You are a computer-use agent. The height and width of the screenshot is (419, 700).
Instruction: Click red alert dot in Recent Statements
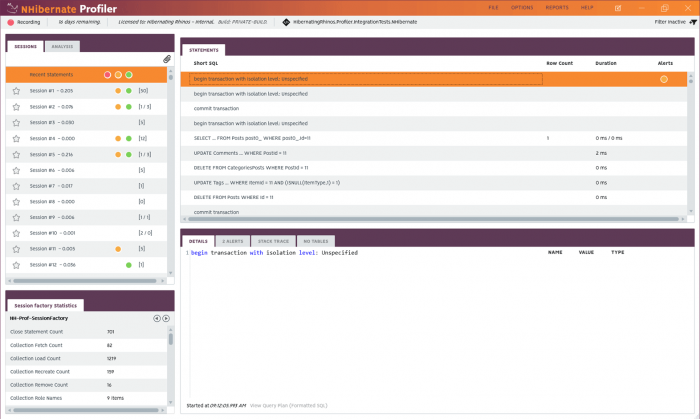pyautogui.click(x=108, y=75)
